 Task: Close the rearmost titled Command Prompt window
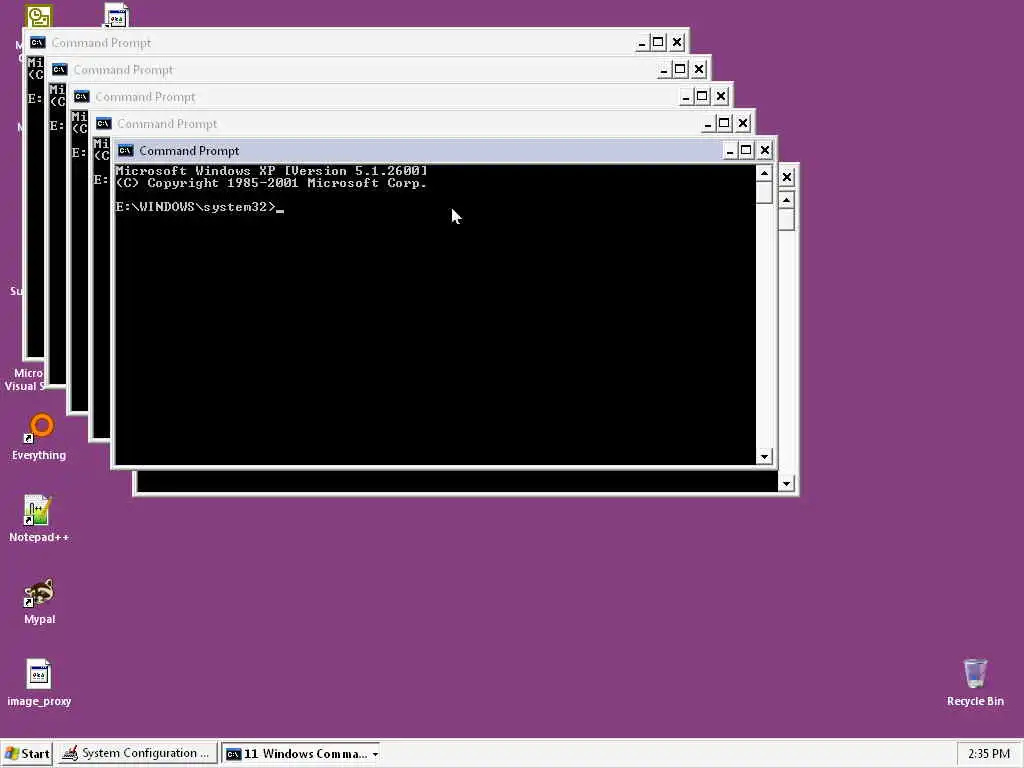pos(677,43)
